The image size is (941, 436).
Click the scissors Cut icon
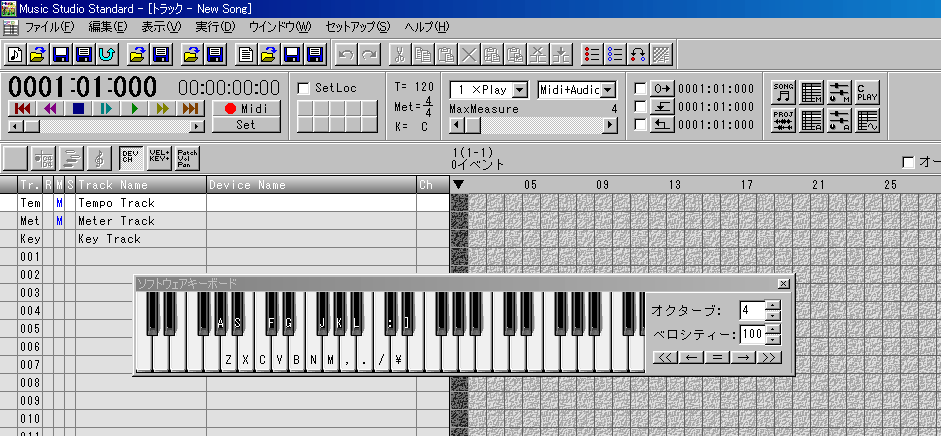(400, 55)
